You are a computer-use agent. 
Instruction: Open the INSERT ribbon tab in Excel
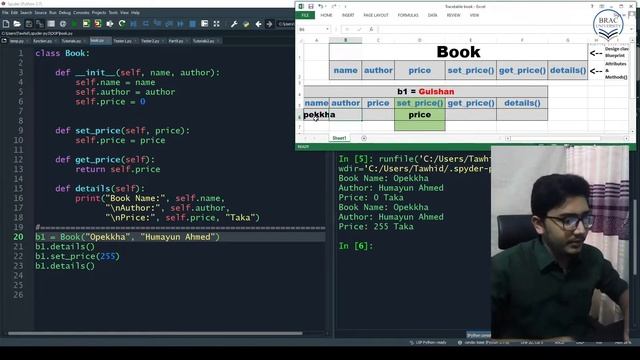348,15
